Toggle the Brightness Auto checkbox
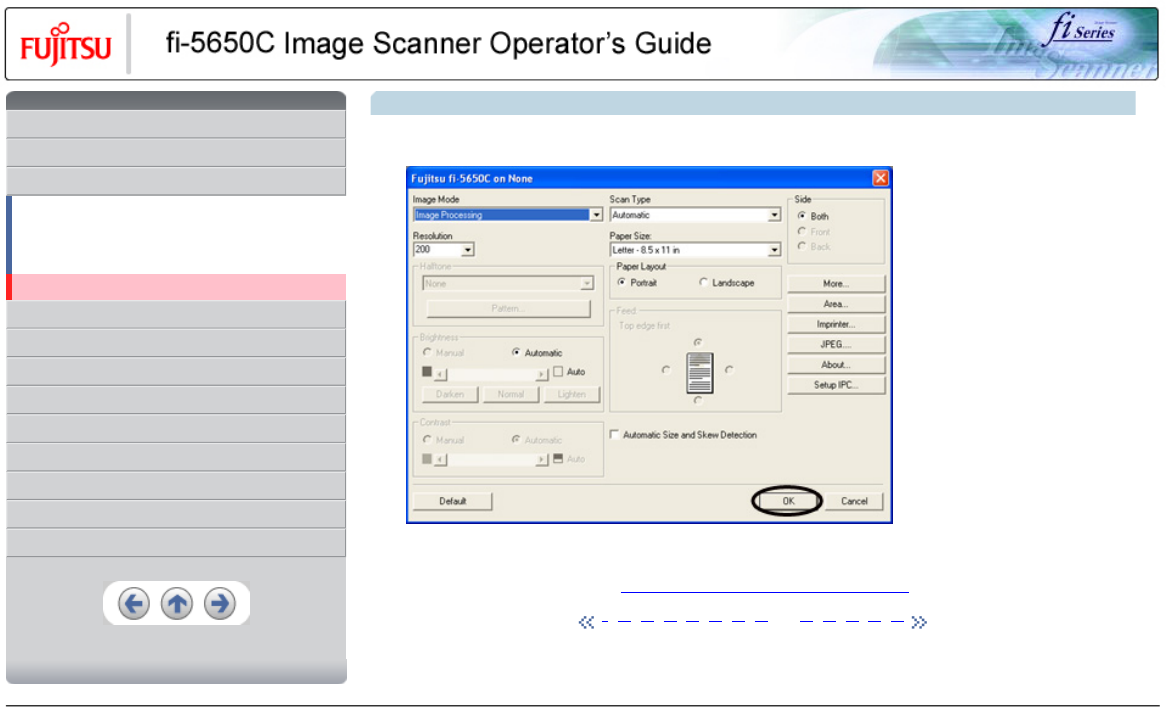Image resolution: width=1166 pixels, height=709 pixels. [558, 371]
